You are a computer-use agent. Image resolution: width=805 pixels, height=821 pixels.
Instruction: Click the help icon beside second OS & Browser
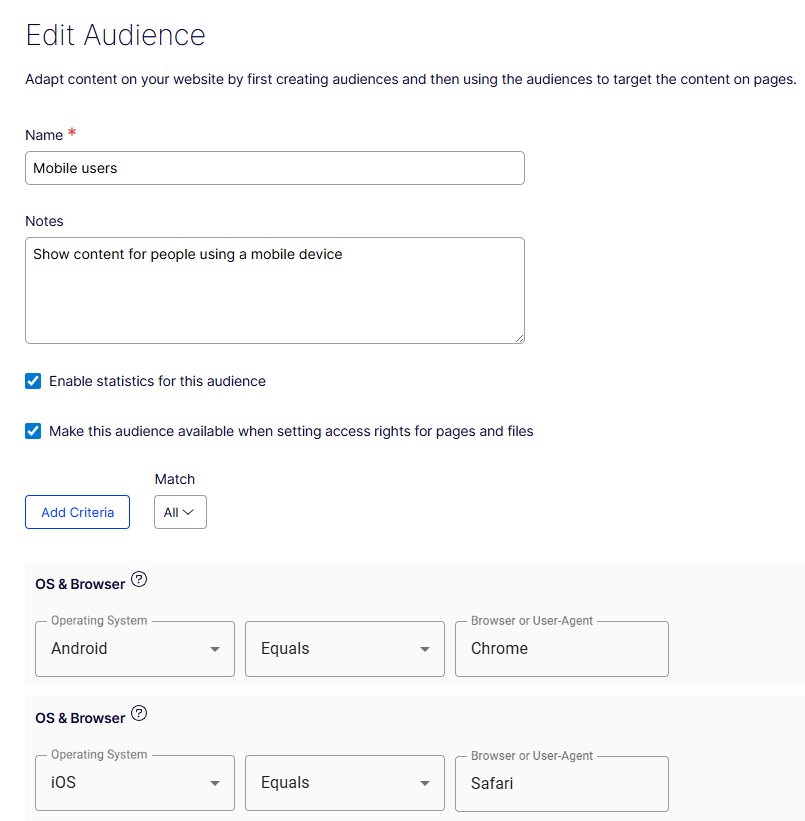coord(139,714)
